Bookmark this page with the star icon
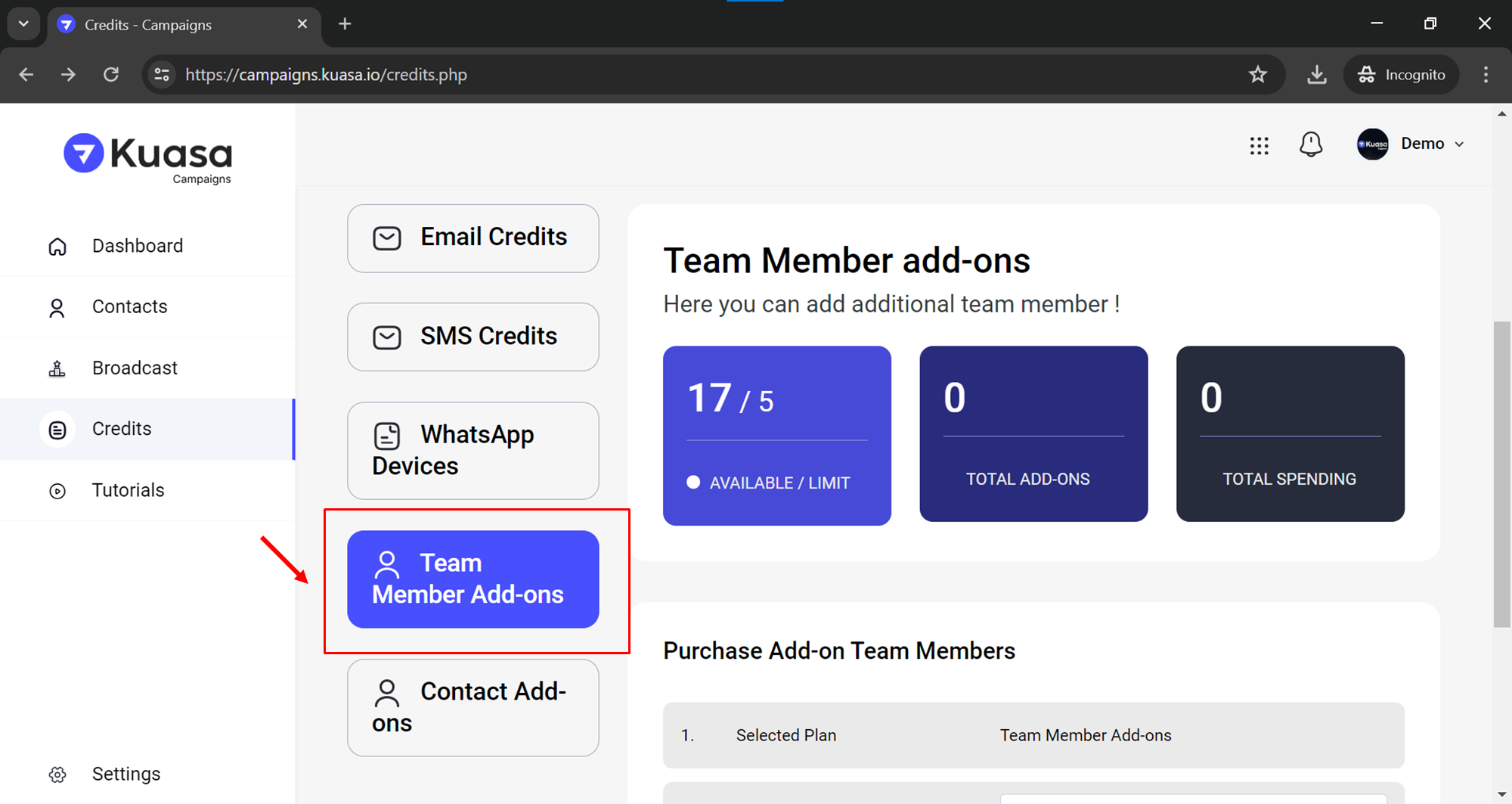The width and height of the screenshot is (1512, 804). [1257, 74]
